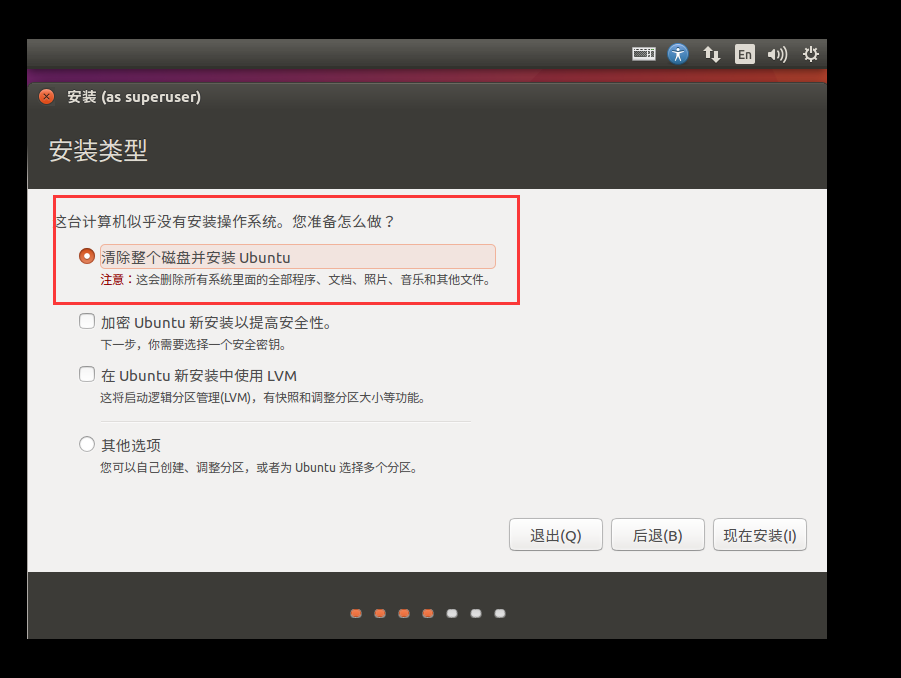Viewport: 901px width, 678px height.
Task: Enable '在 Ubuntu 新安装中使用 LVM' checkbox
Action: point(87,374)
